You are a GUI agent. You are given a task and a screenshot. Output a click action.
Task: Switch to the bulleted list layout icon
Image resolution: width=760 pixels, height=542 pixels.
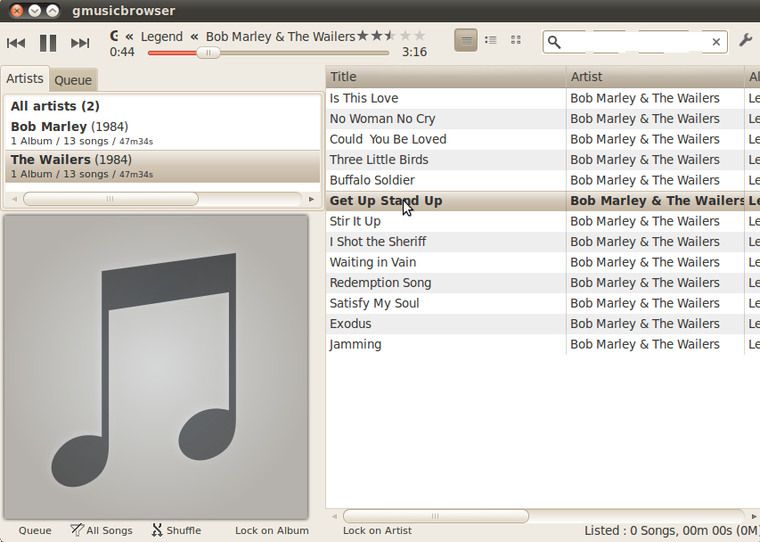[491, 40]
